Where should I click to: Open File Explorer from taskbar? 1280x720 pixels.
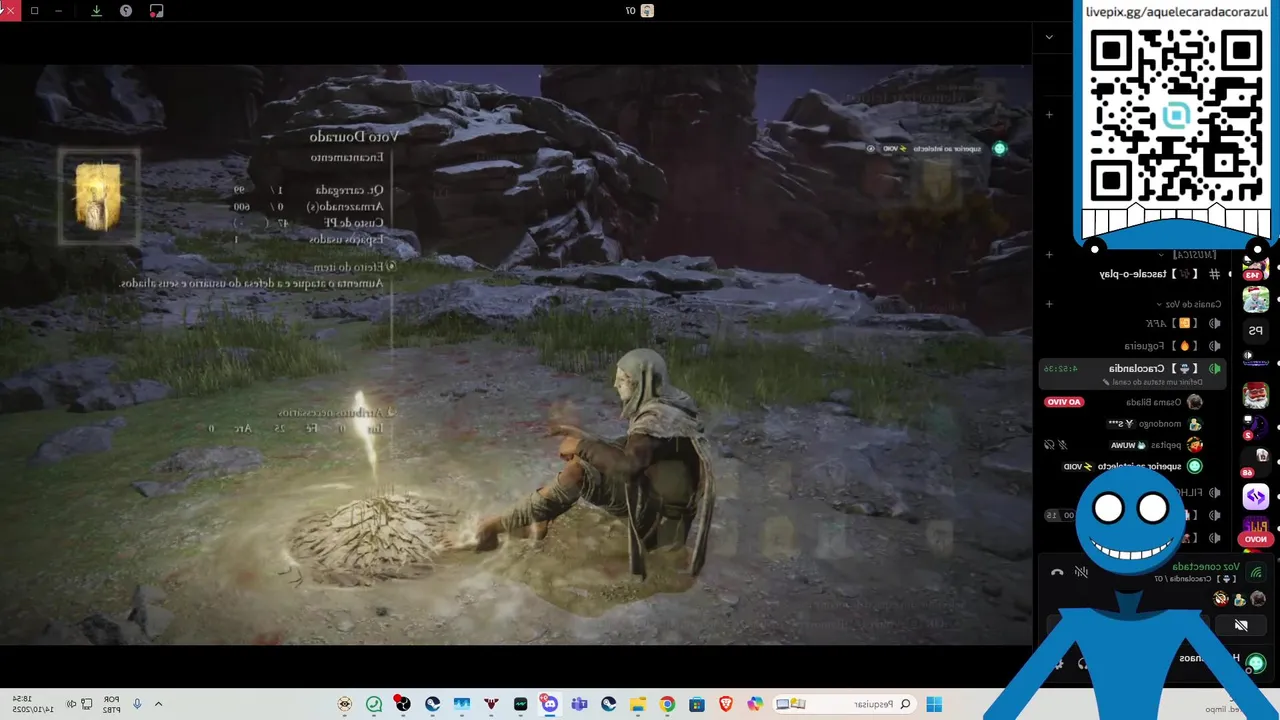[x=638, y=704]
